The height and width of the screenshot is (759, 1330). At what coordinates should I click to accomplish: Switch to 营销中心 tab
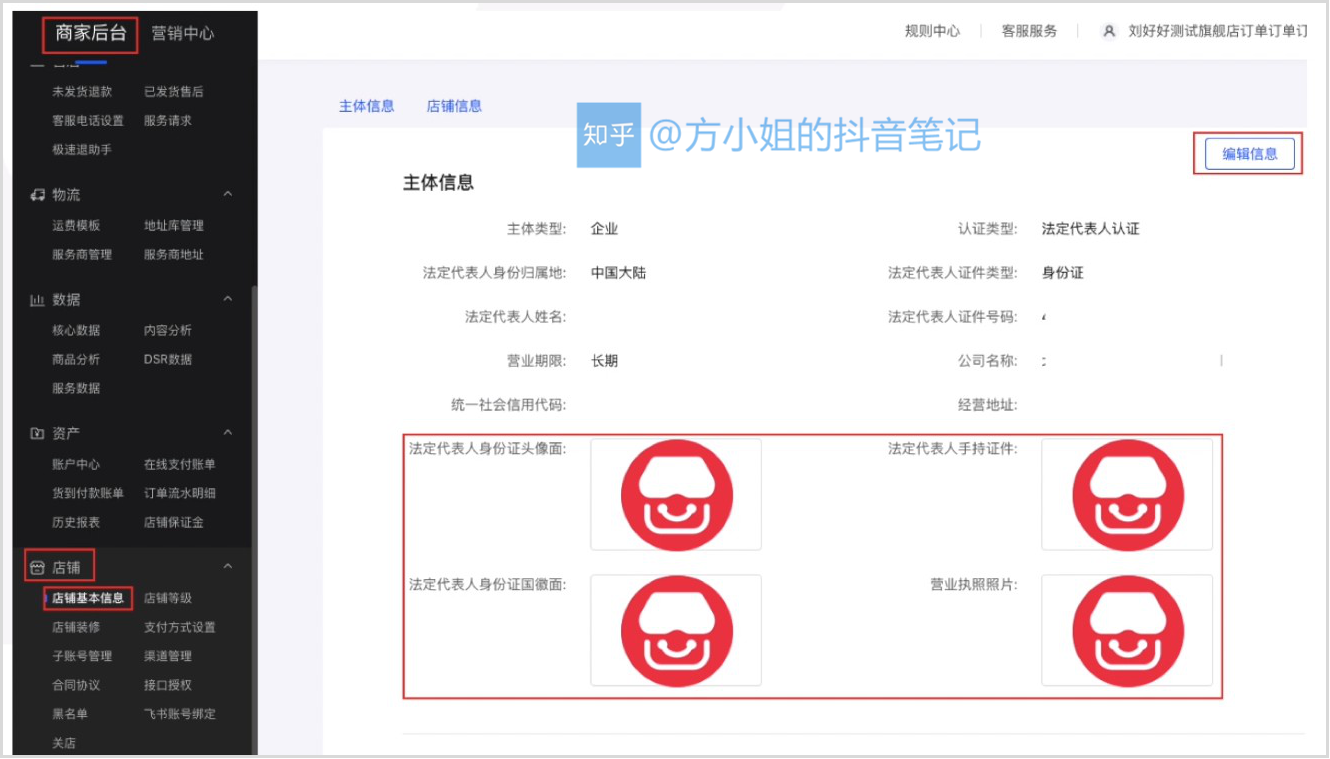coord(183,33)
